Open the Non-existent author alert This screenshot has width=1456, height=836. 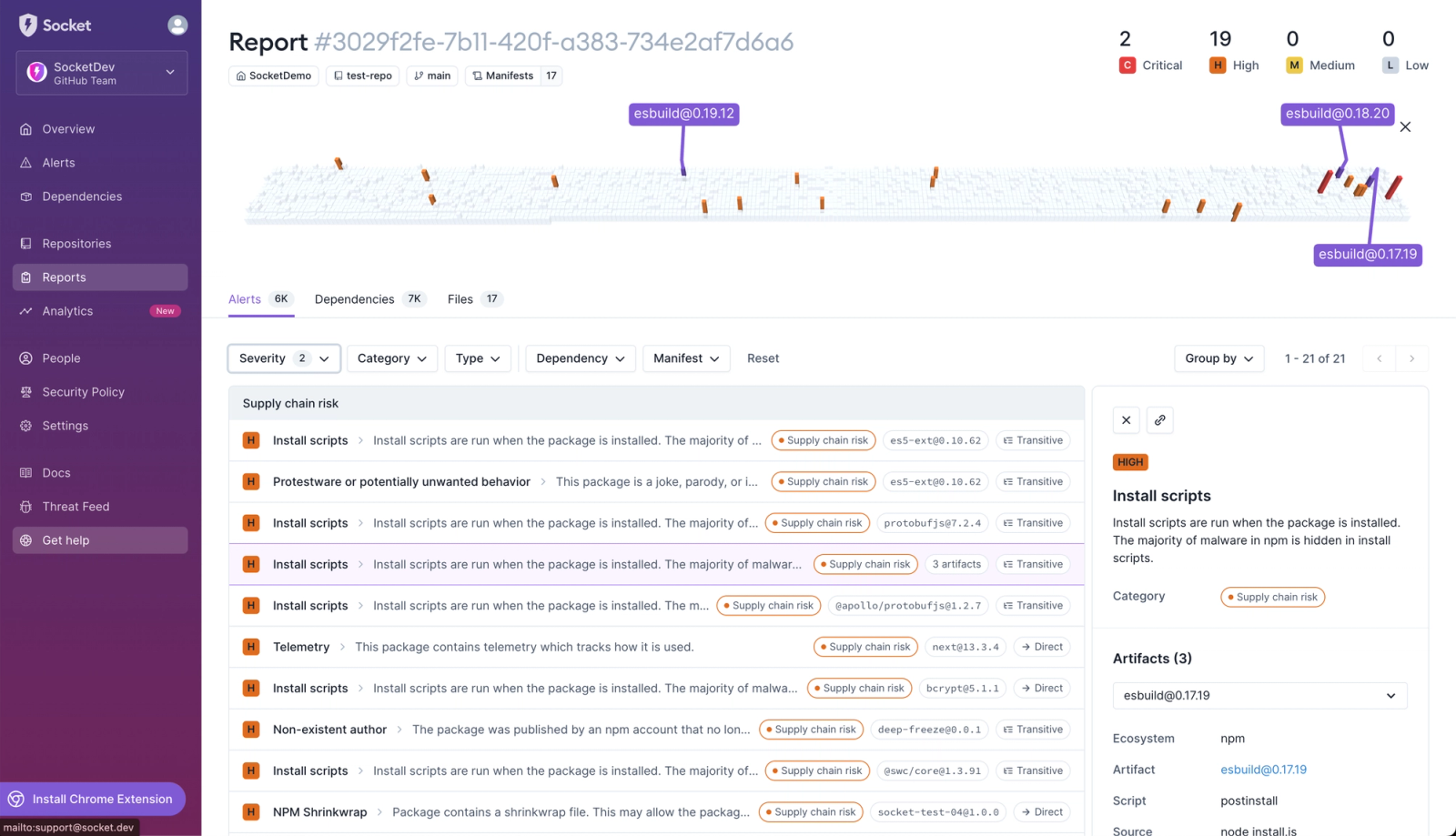(656, 730)
